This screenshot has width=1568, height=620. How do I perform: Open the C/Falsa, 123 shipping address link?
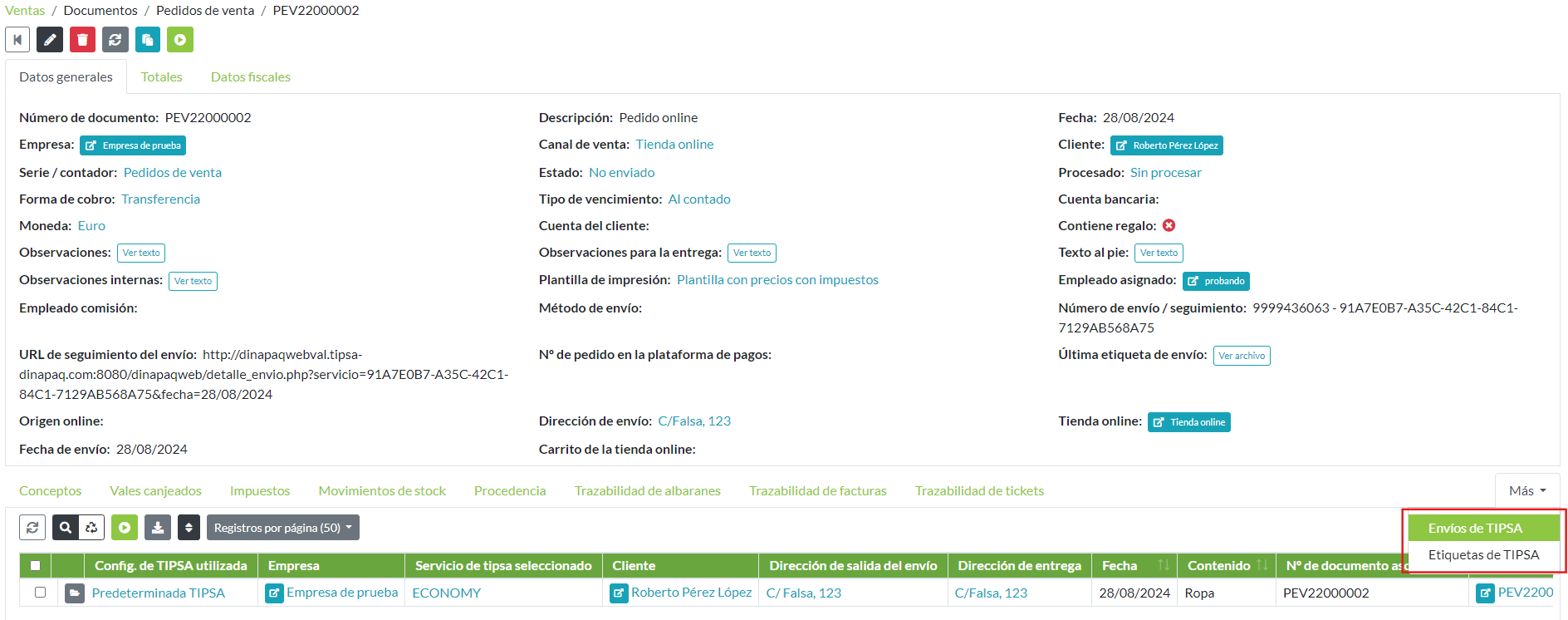694,421
